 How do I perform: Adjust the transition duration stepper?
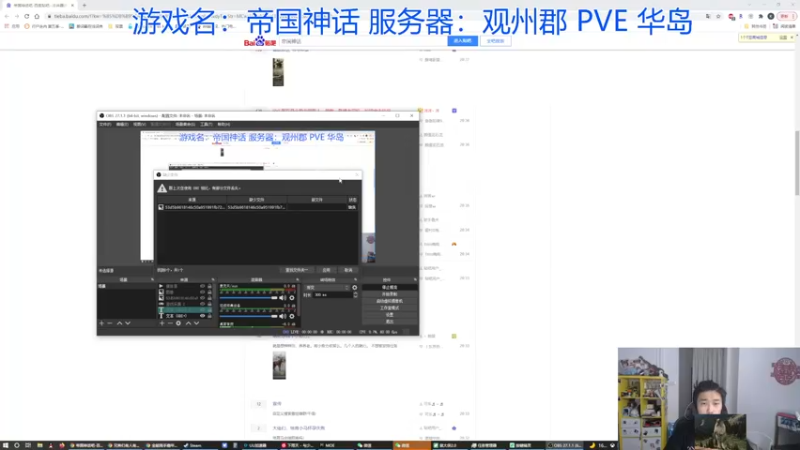pyautogui.click(x=356, y=295)
